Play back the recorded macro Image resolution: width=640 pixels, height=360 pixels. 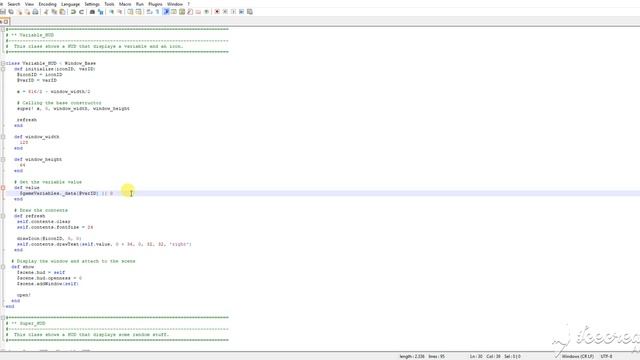(x=233, y=12)
